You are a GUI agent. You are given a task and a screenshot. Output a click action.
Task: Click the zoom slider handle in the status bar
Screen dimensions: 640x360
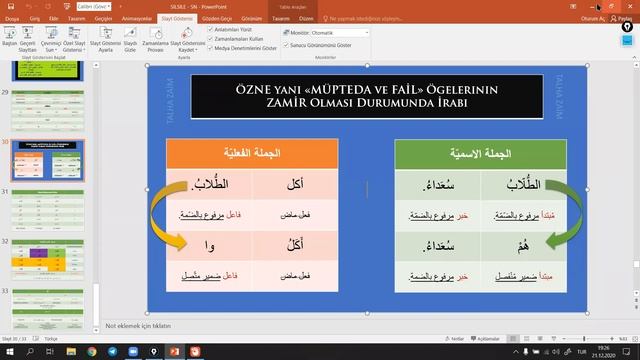click(584, 339)
